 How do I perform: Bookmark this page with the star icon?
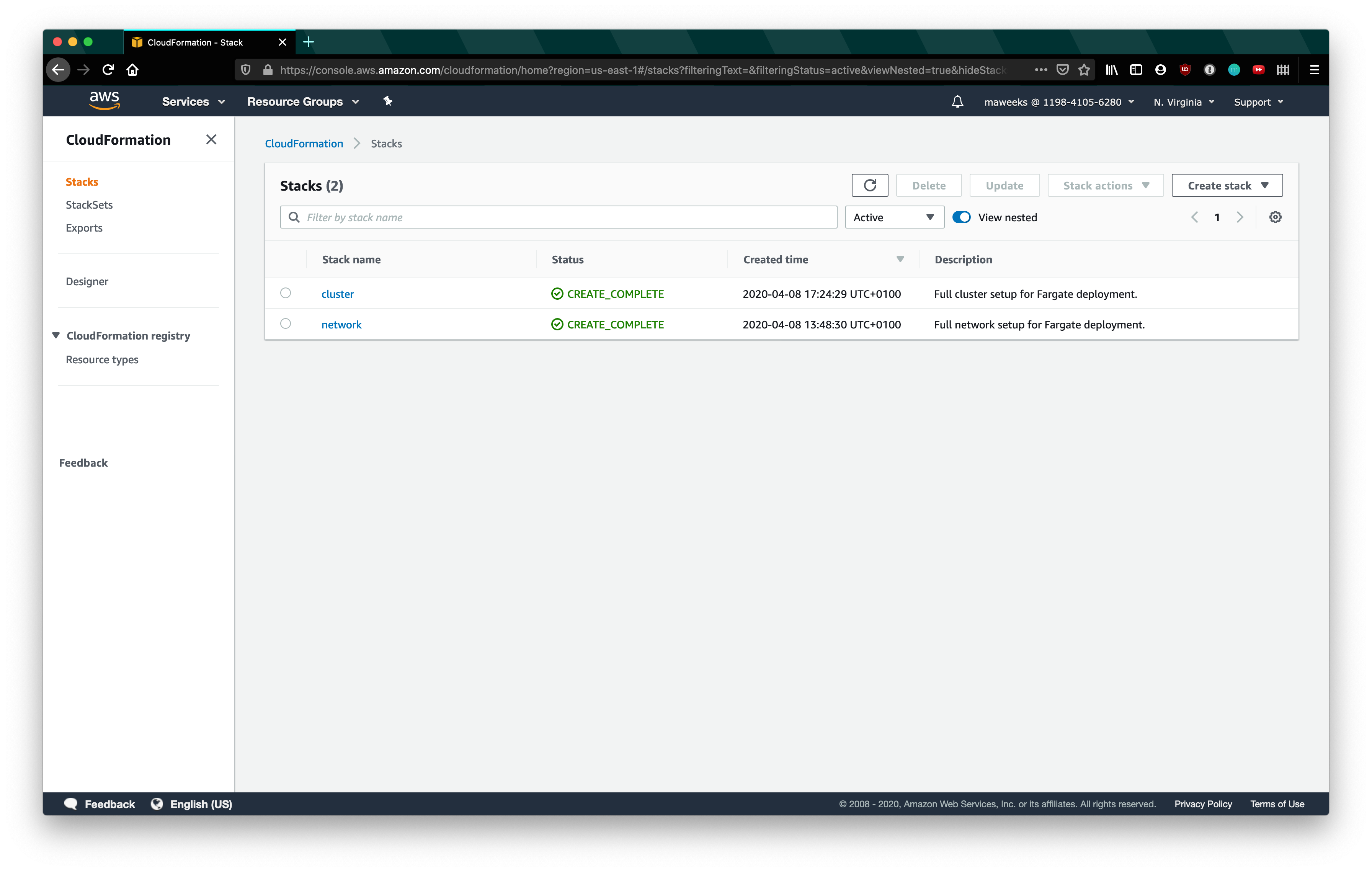point(1084,70)
